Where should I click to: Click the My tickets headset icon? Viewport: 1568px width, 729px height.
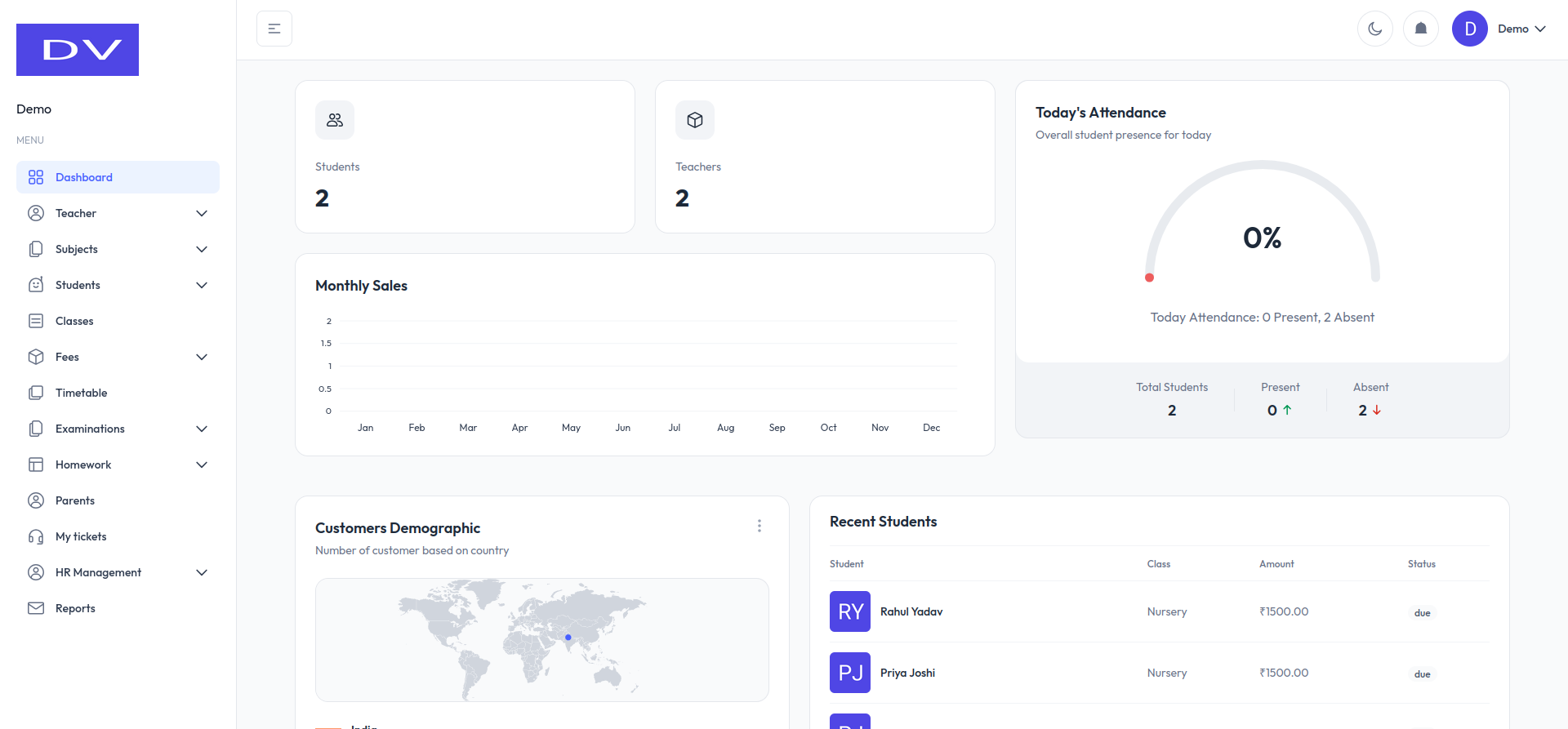(36, 536)
